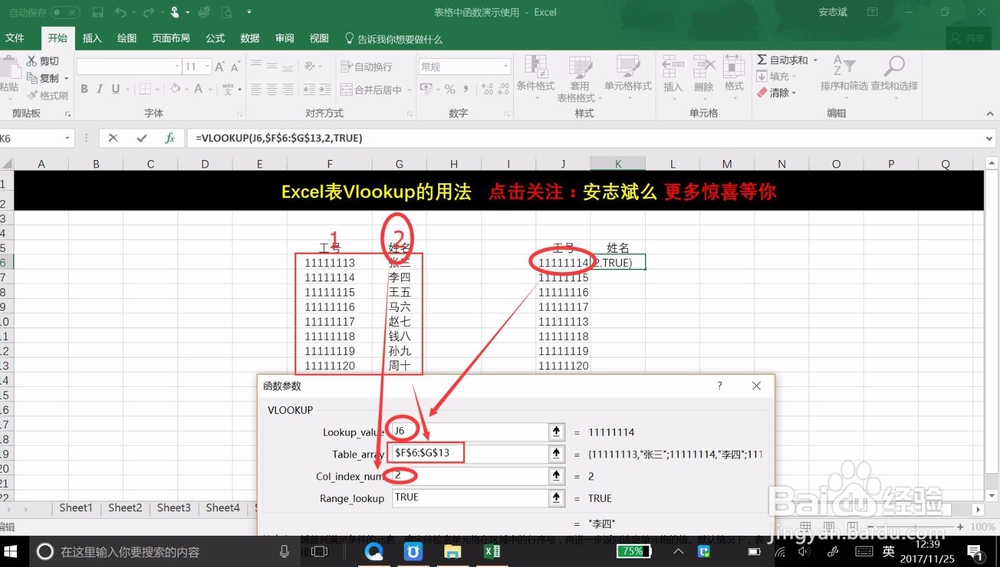Screen dimensions: 1000x567
Task: Switch to the Formulas (公式) tab
Action: [215, 38]
